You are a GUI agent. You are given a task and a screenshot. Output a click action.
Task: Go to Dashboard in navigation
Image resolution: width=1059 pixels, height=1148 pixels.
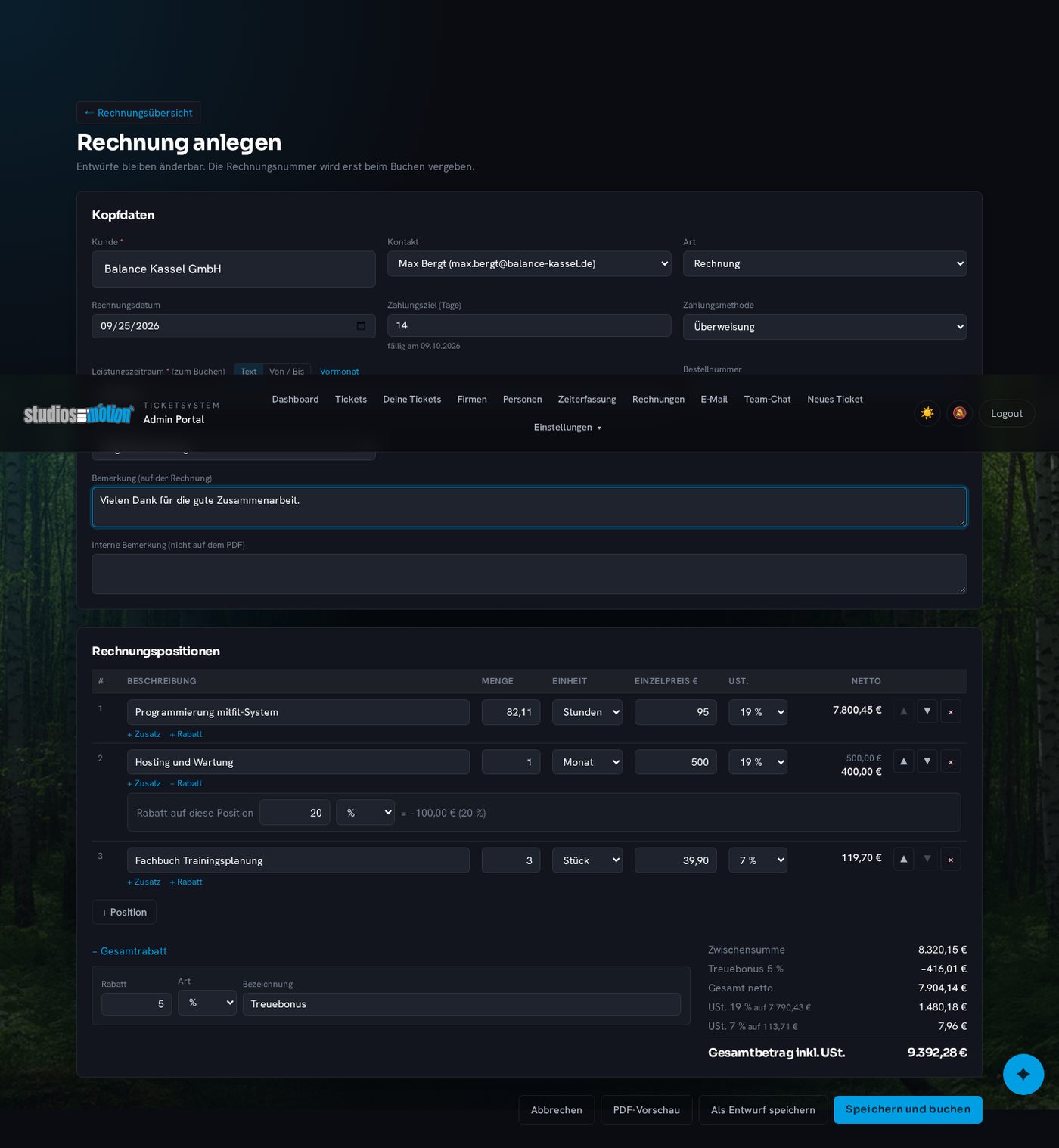click(295, 399)
